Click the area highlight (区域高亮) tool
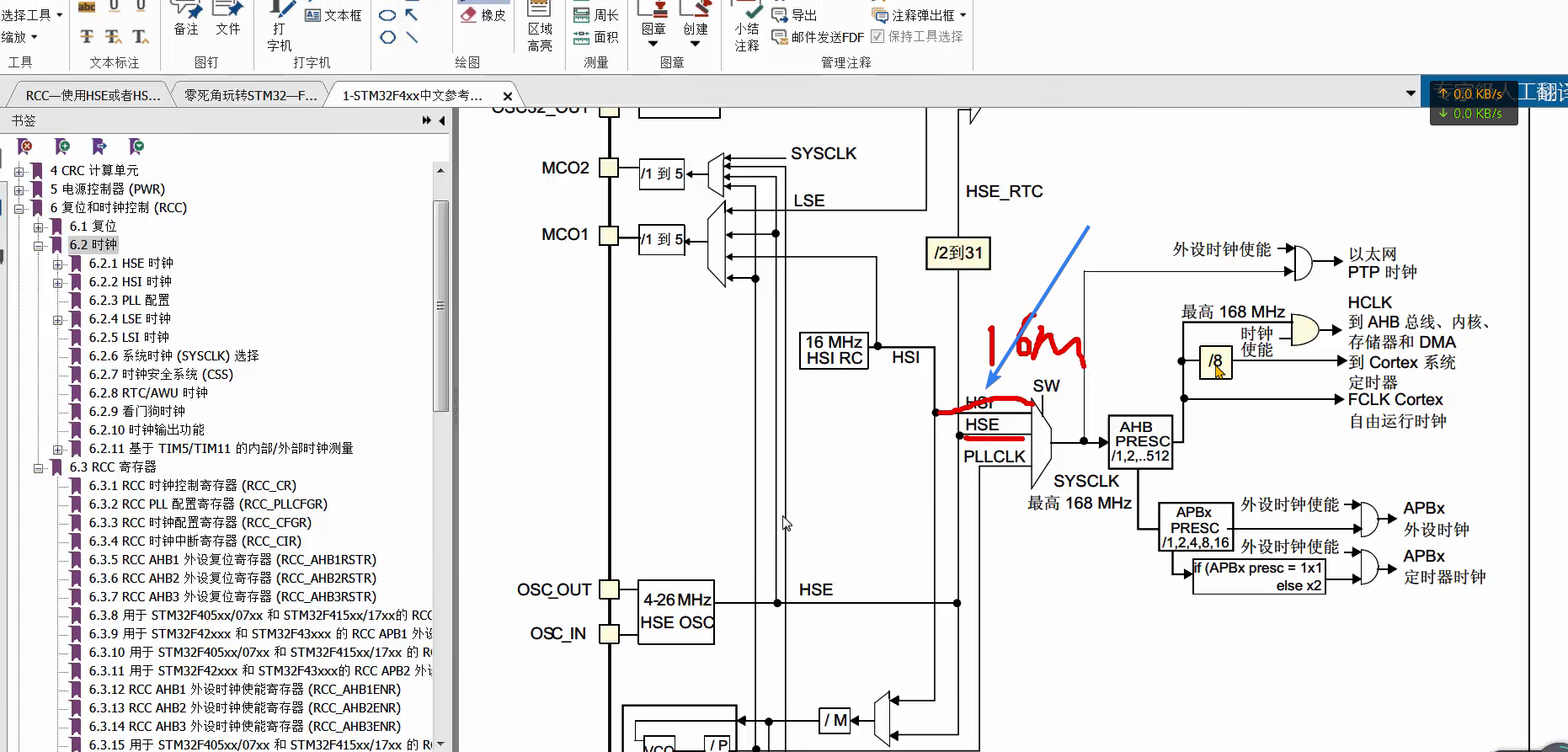1568x752 pixels. click(540, 27)
